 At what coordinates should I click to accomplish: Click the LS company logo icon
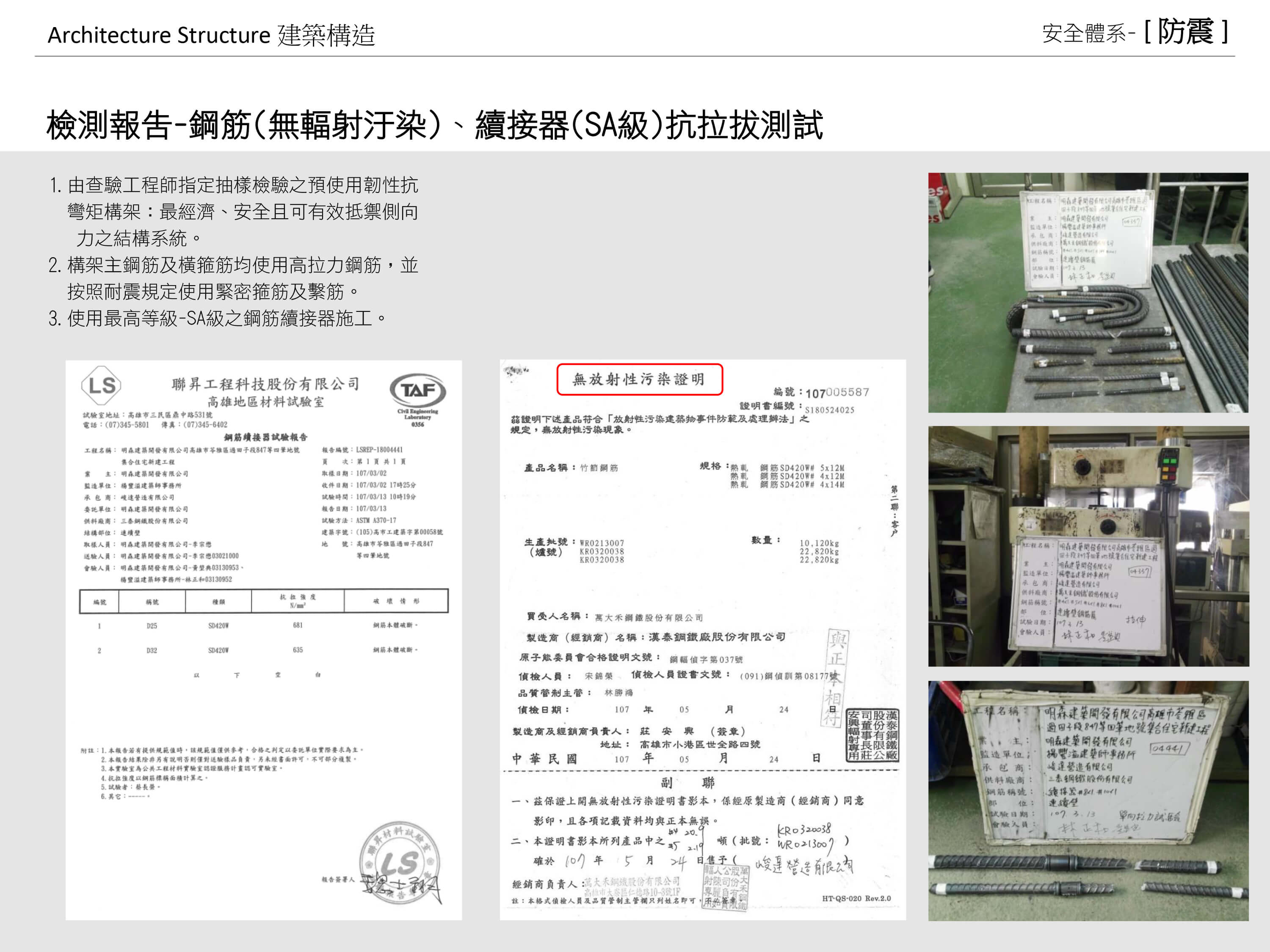coord(102,385)
